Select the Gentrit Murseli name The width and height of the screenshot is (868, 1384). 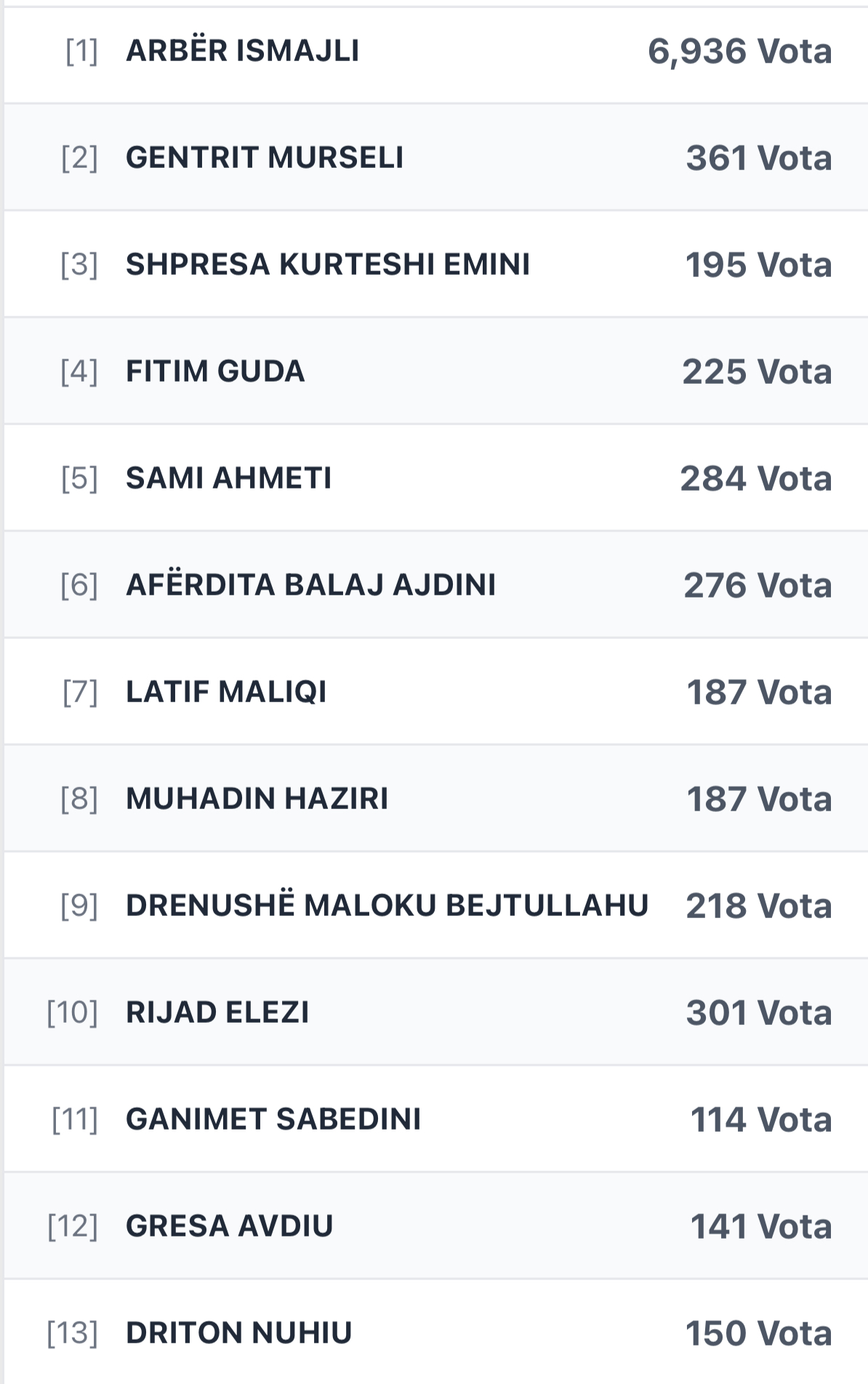click(265, 158)
